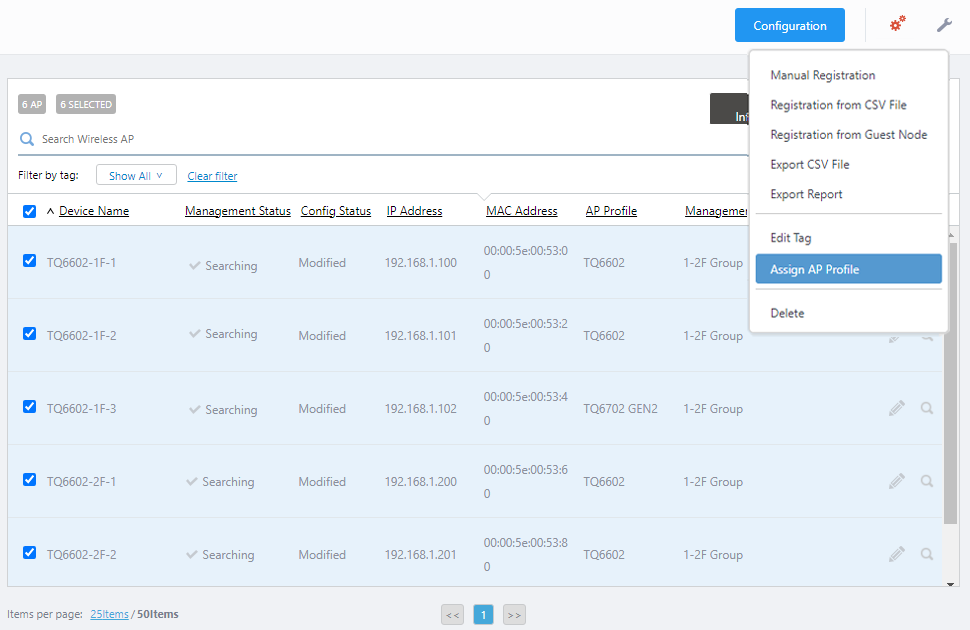Screen dimensions: 970x630
Task: Click pencil edit icon for TQ6602-2F-2
Action: [897, 554]
